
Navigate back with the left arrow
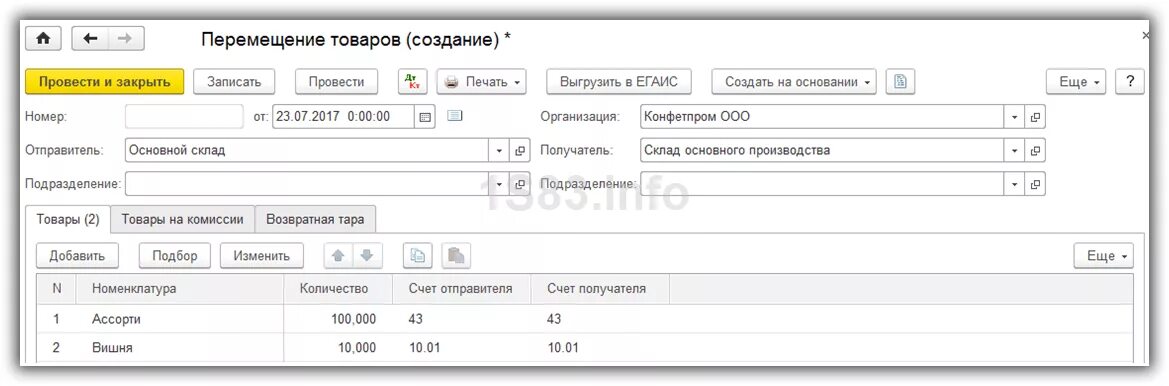(90, 39)
